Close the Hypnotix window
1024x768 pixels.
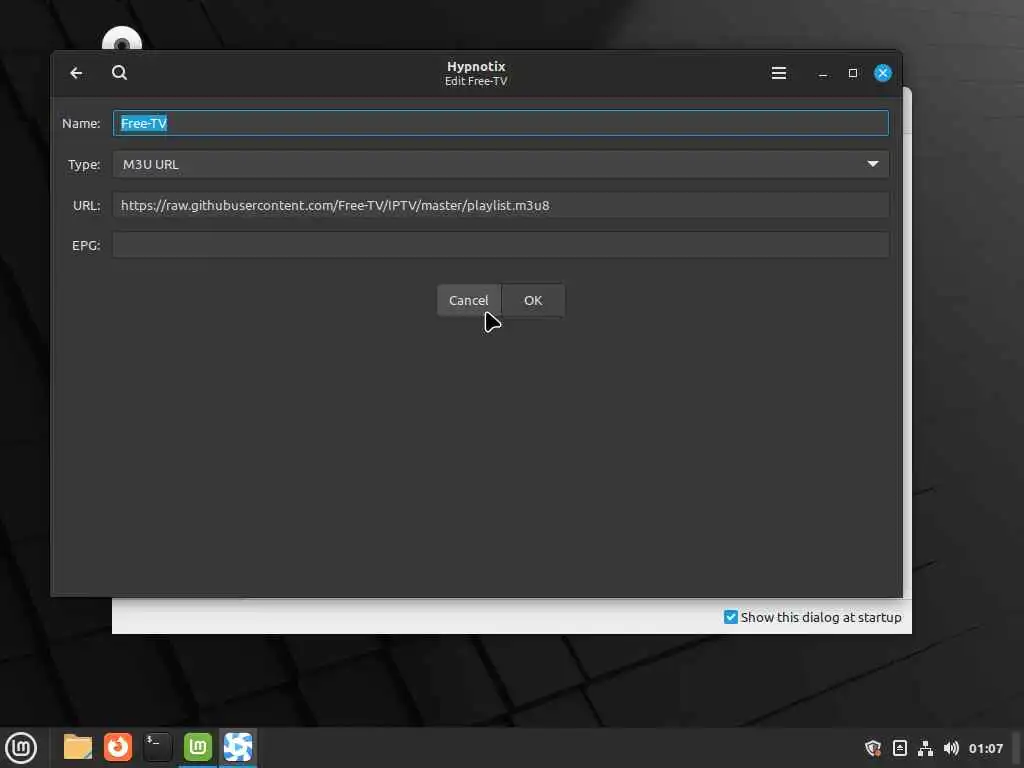(883, 73)
